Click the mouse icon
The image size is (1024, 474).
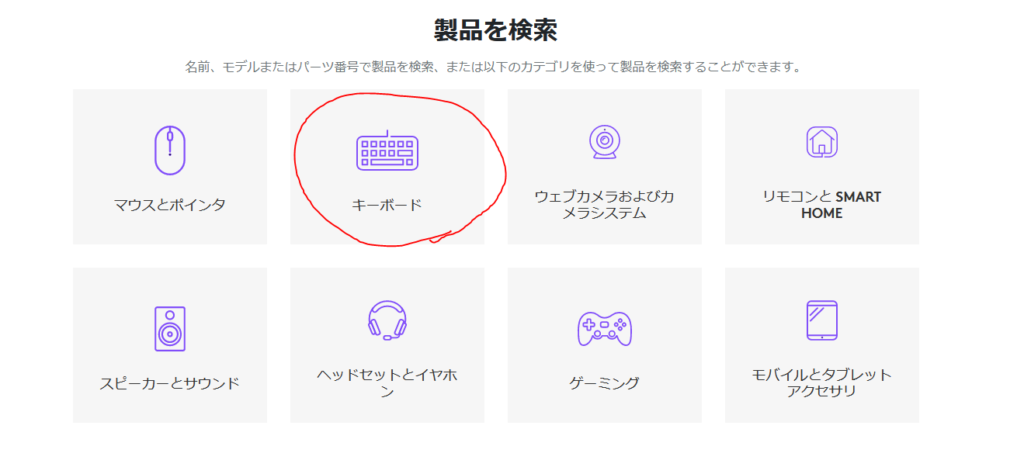click(170, 150)
